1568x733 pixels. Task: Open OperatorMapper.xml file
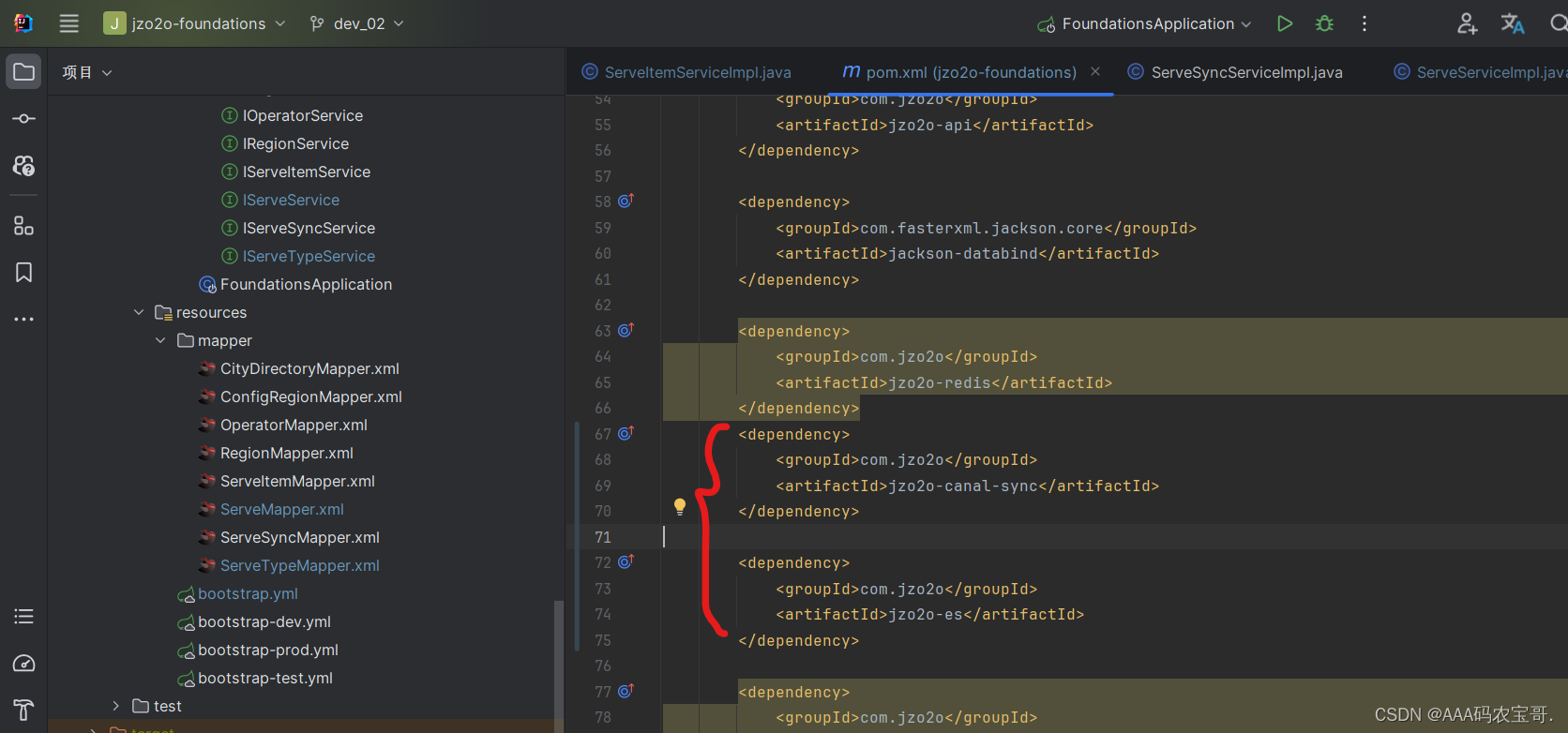coord(294,425)
